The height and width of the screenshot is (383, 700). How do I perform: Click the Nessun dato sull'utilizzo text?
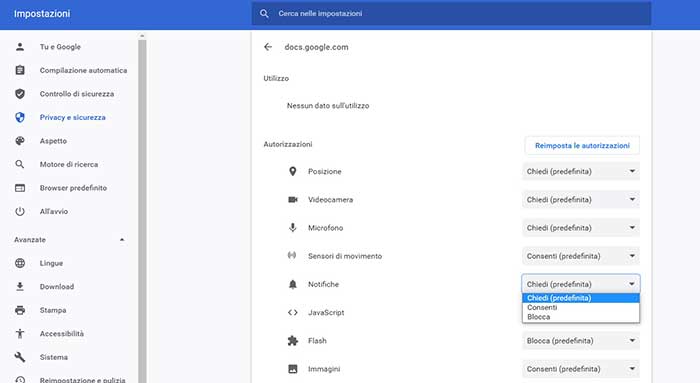(328, 106)
